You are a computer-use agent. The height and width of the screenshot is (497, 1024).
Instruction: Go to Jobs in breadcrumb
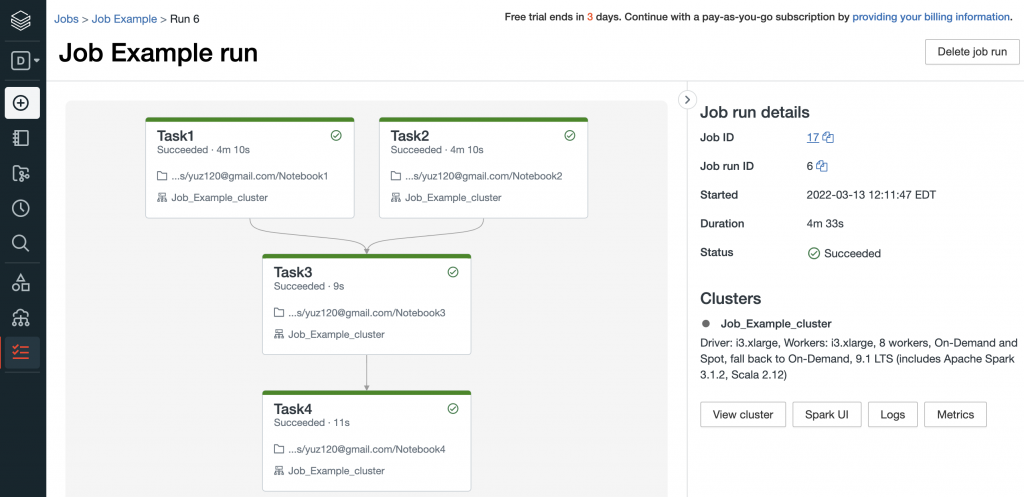66,19
